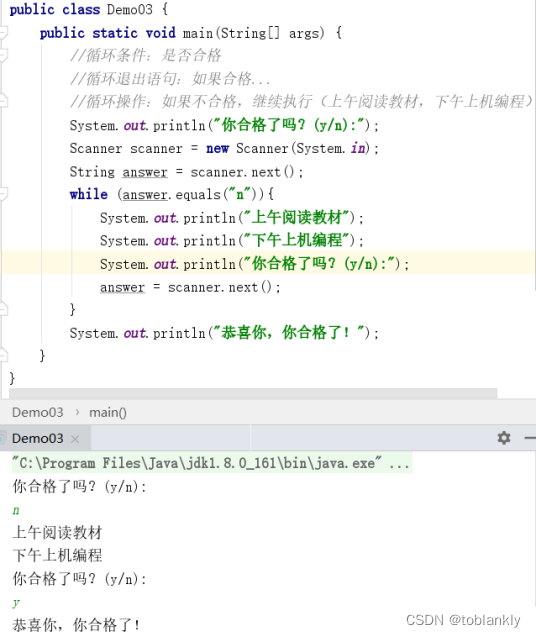This screenshot has height=637, width=536.
Task: Click console output '上午阅读教材'
Action: (57, 532)
